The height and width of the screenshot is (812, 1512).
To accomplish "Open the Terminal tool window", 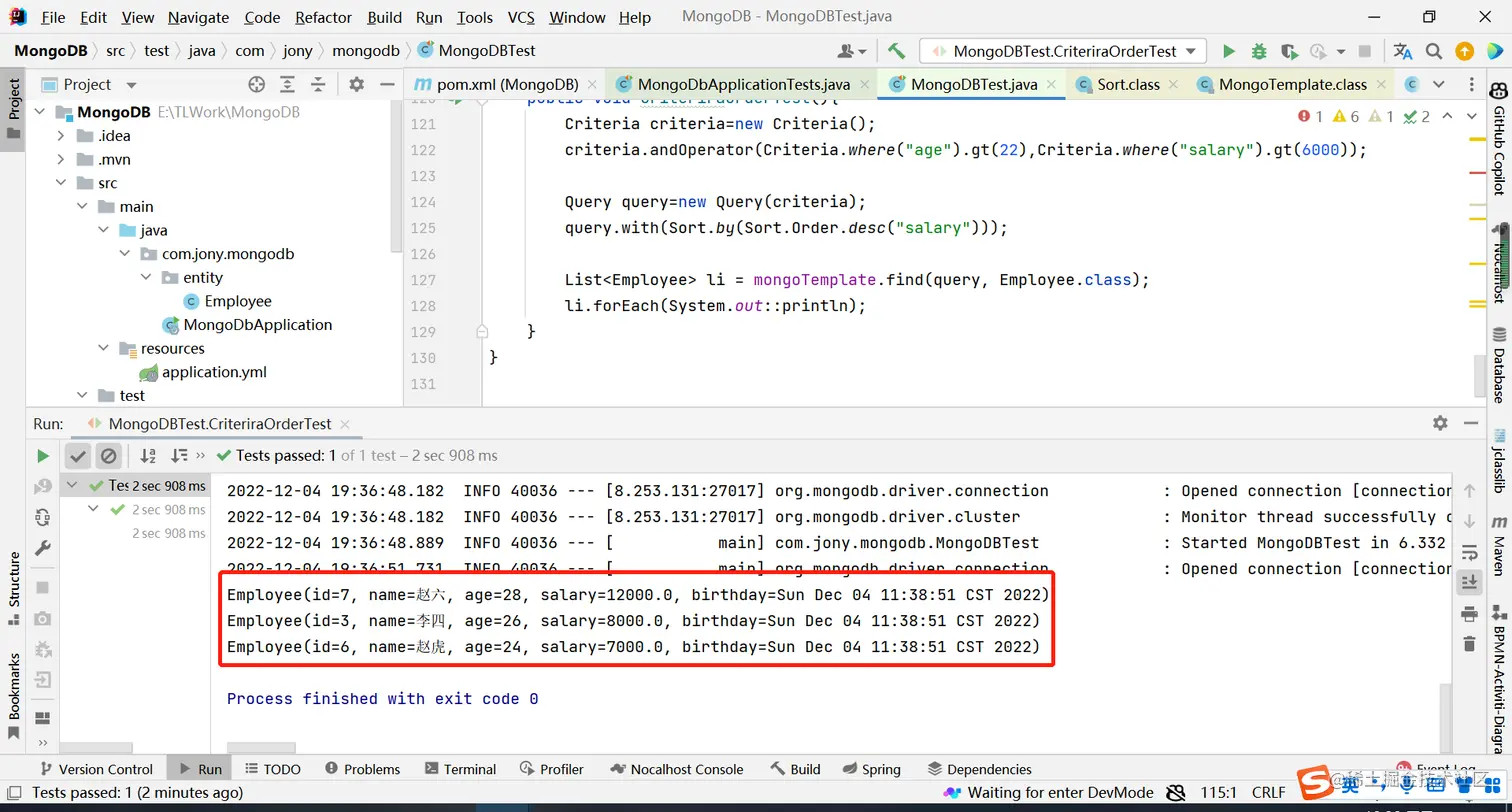I will coord(460,769).
